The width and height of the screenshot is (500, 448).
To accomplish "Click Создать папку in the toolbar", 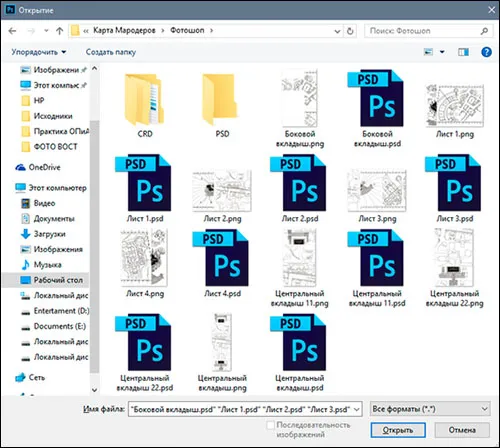I will tap(111, 52).
